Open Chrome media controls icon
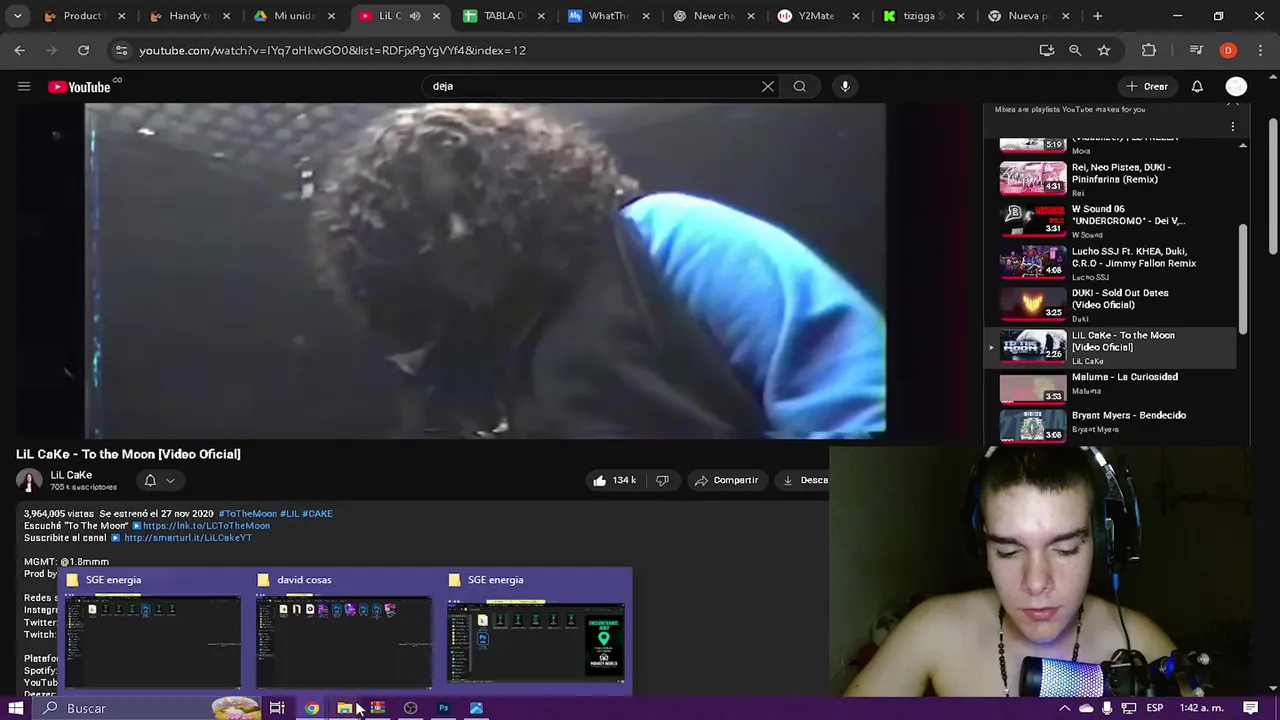Viewport: 1280px width, 720px height. (x=1196, y=50)
